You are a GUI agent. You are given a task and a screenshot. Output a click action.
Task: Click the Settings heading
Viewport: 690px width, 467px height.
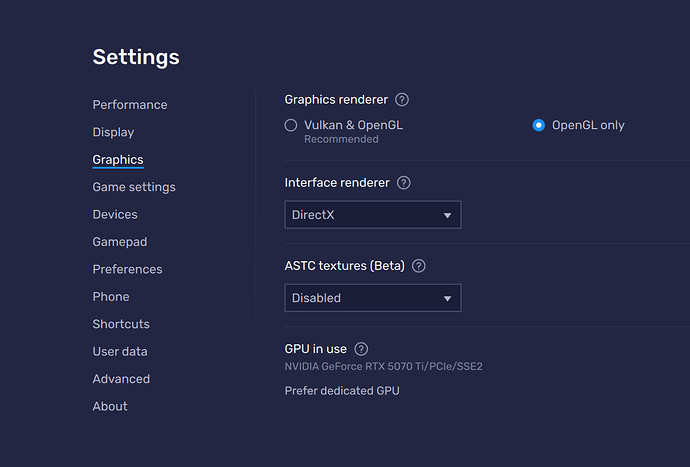click(136, 57)
